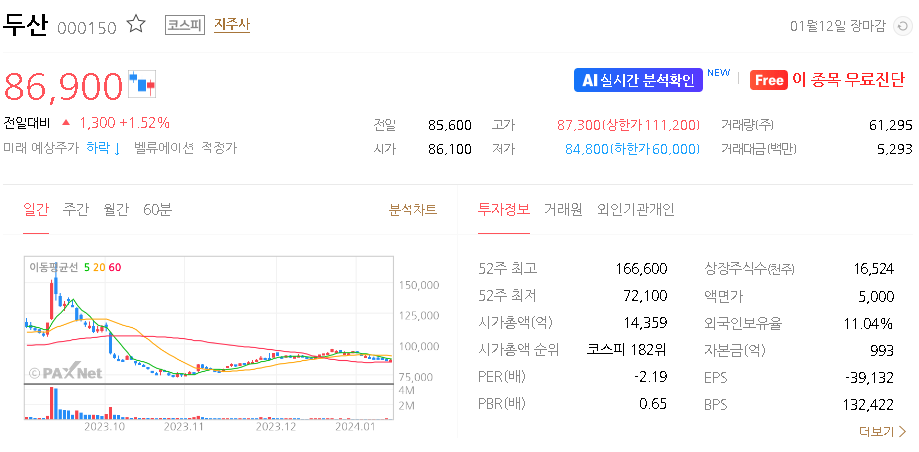This screenshot has height=452, width=919.
Task: Click 상장주식수 value 16,524
Action: click(x=874, y=269)
